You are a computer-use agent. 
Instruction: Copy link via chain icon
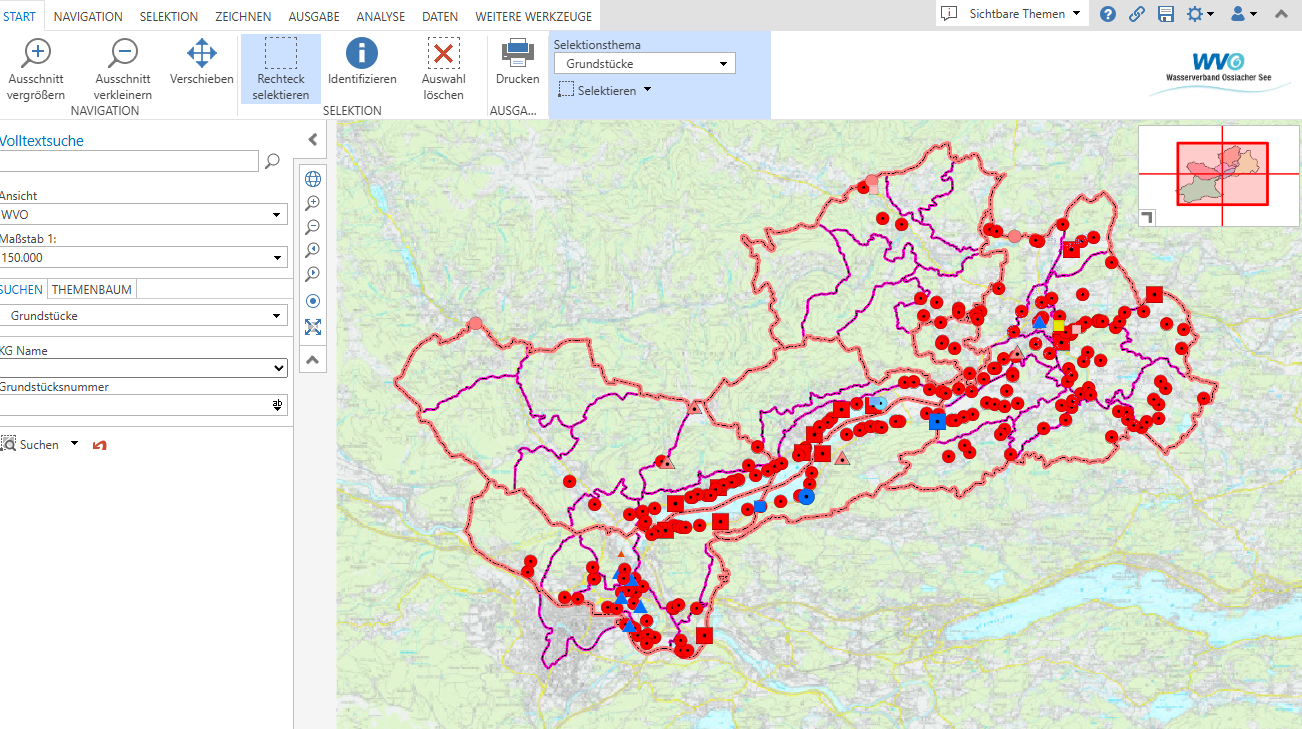tap(1137, 14)
